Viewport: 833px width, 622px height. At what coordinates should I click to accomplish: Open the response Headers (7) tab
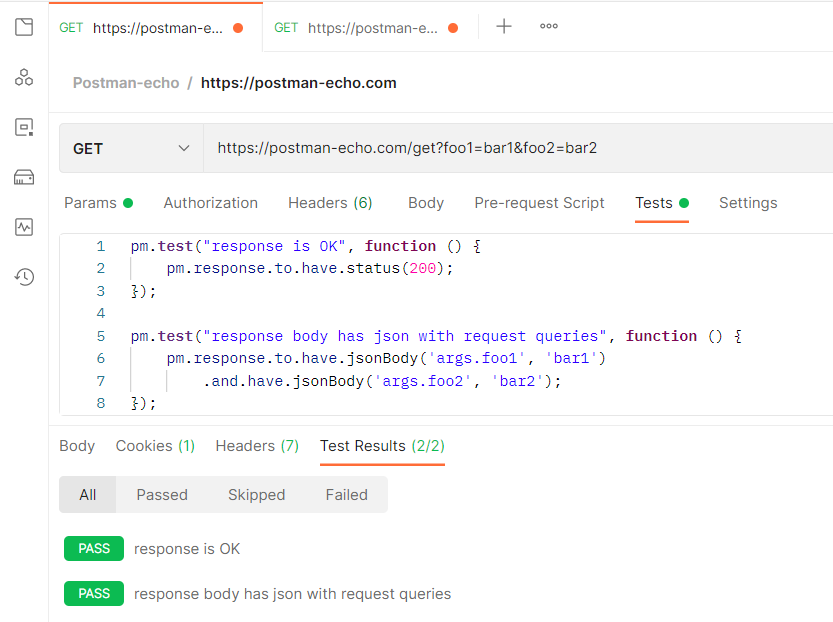(x=257, y=446)
